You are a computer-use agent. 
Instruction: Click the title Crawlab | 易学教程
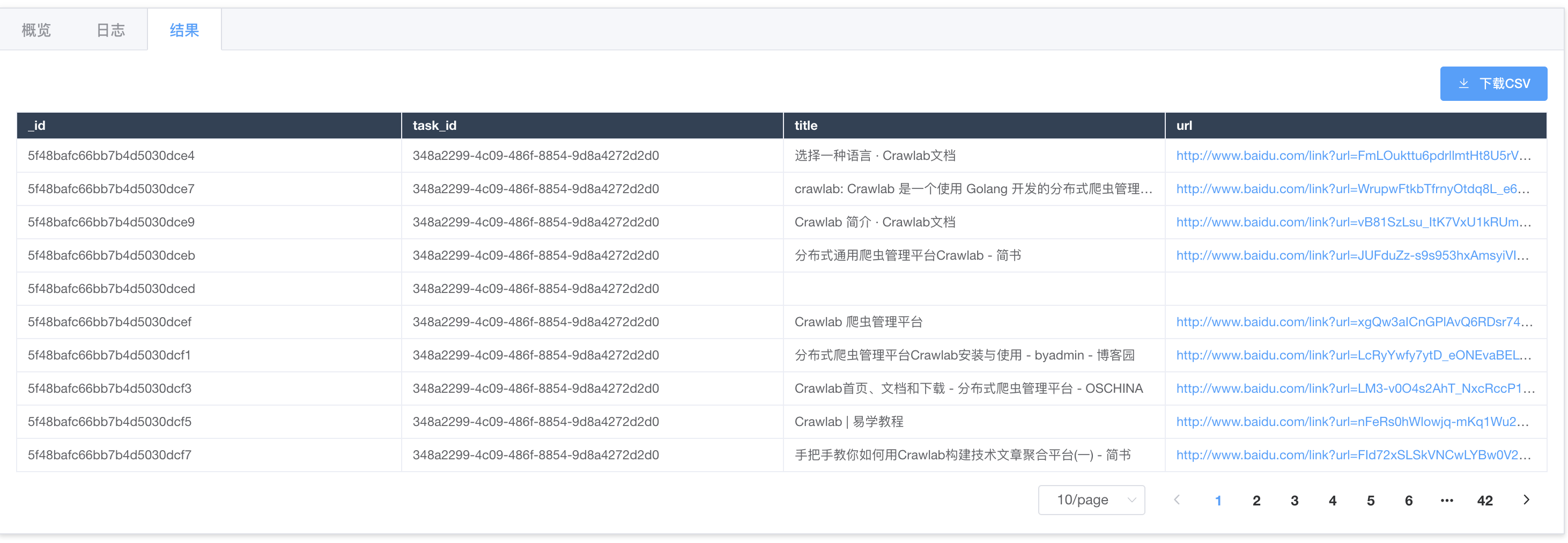[848, 421]
